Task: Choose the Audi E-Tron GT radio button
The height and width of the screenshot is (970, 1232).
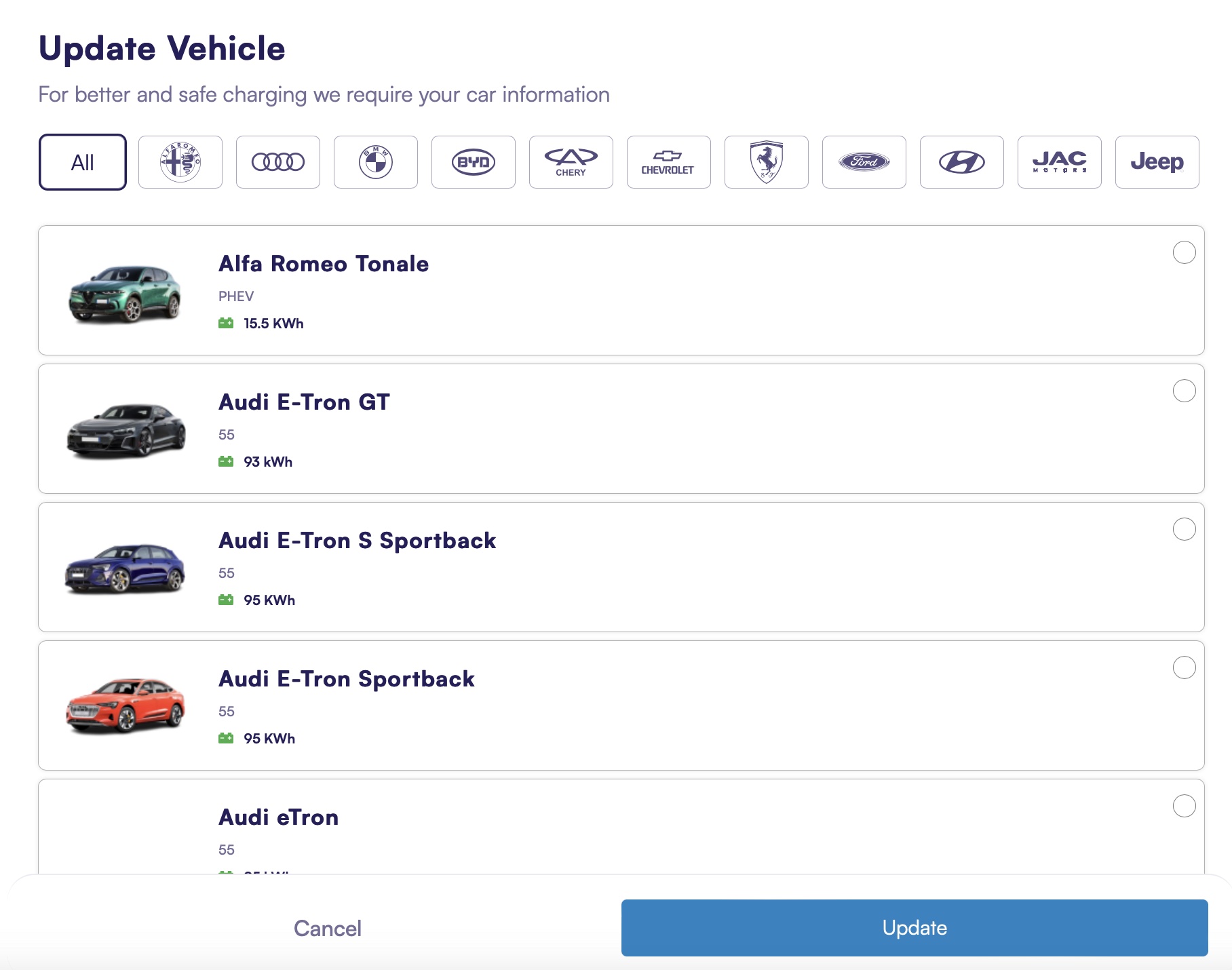Action: coord(1185,391)
